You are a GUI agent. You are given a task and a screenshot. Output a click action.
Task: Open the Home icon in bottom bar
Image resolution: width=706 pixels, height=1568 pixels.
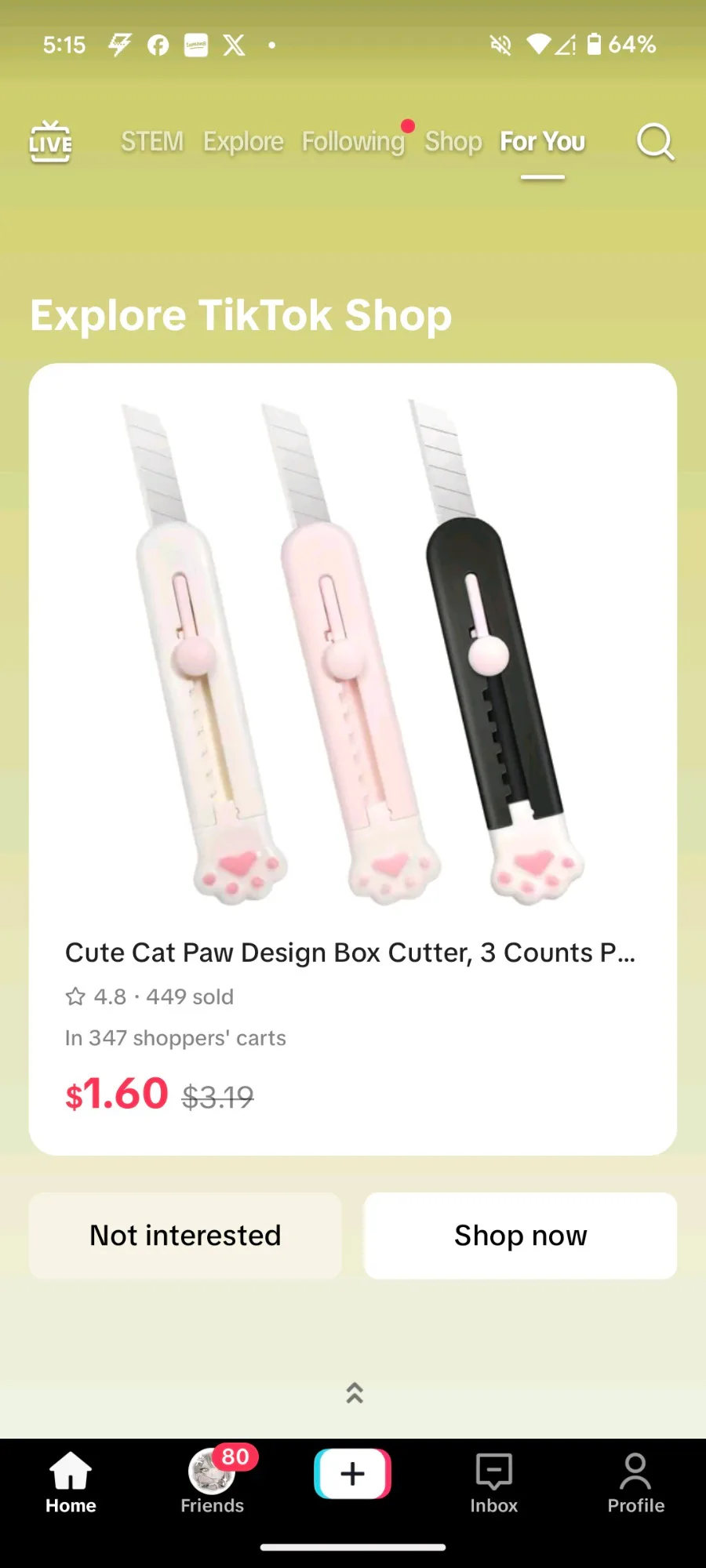[71, 1482]
